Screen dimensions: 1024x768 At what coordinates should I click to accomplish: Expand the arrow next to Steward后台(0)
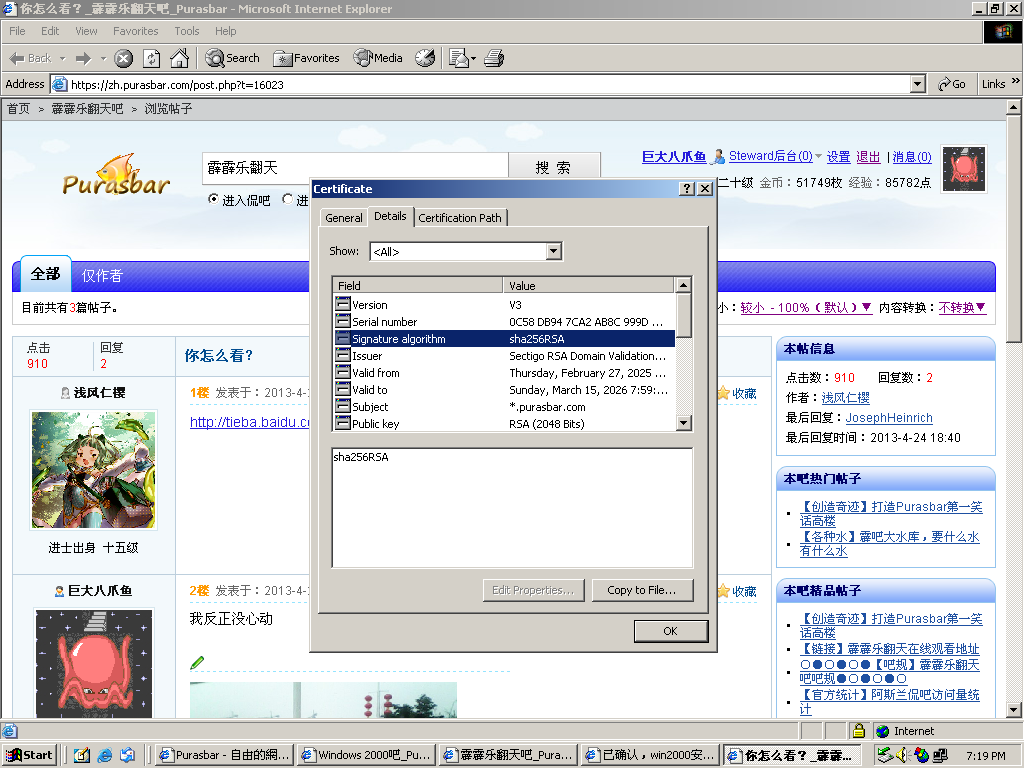[818, 156]
